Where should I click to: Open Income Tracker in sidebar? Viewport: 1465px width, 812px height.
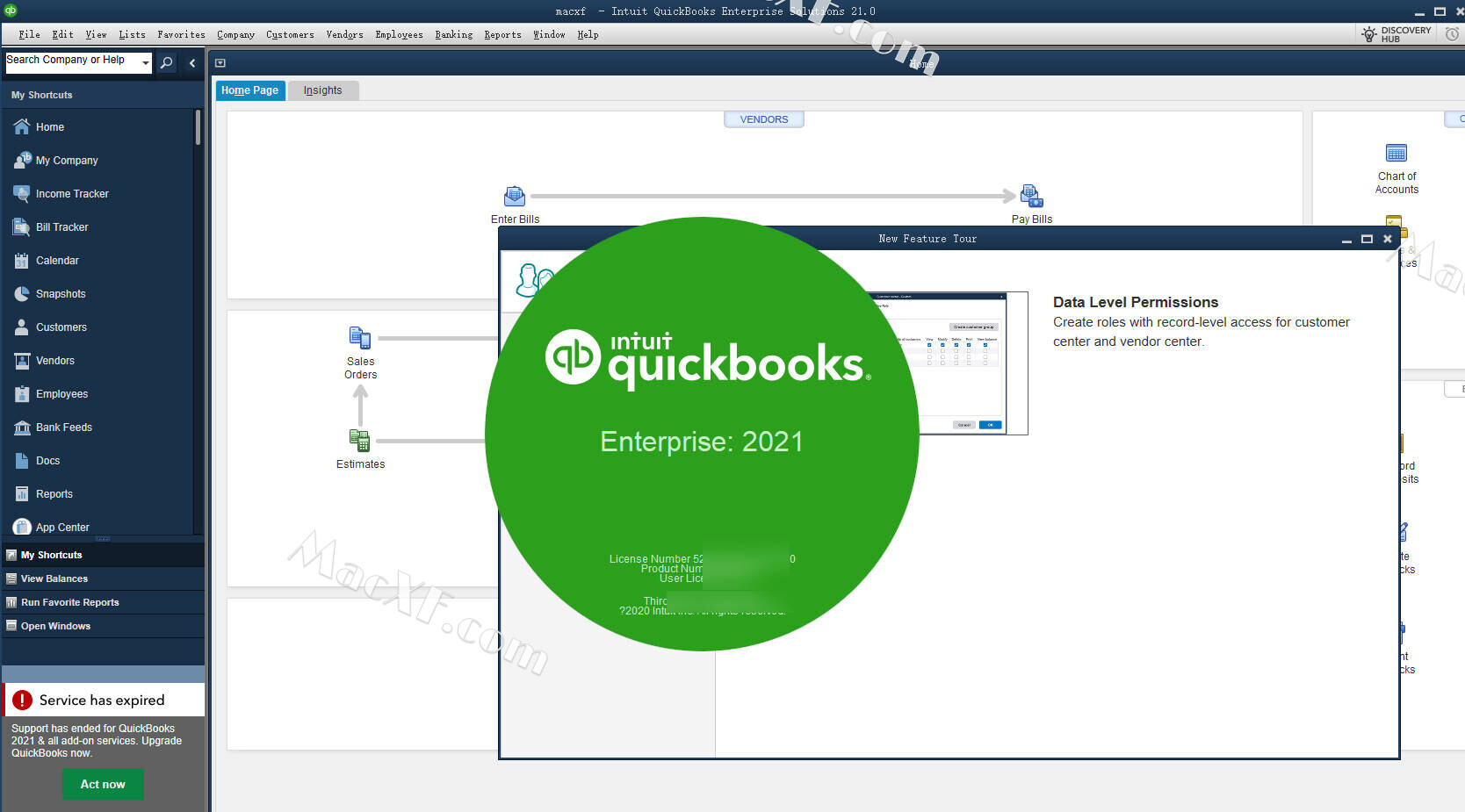72,194
